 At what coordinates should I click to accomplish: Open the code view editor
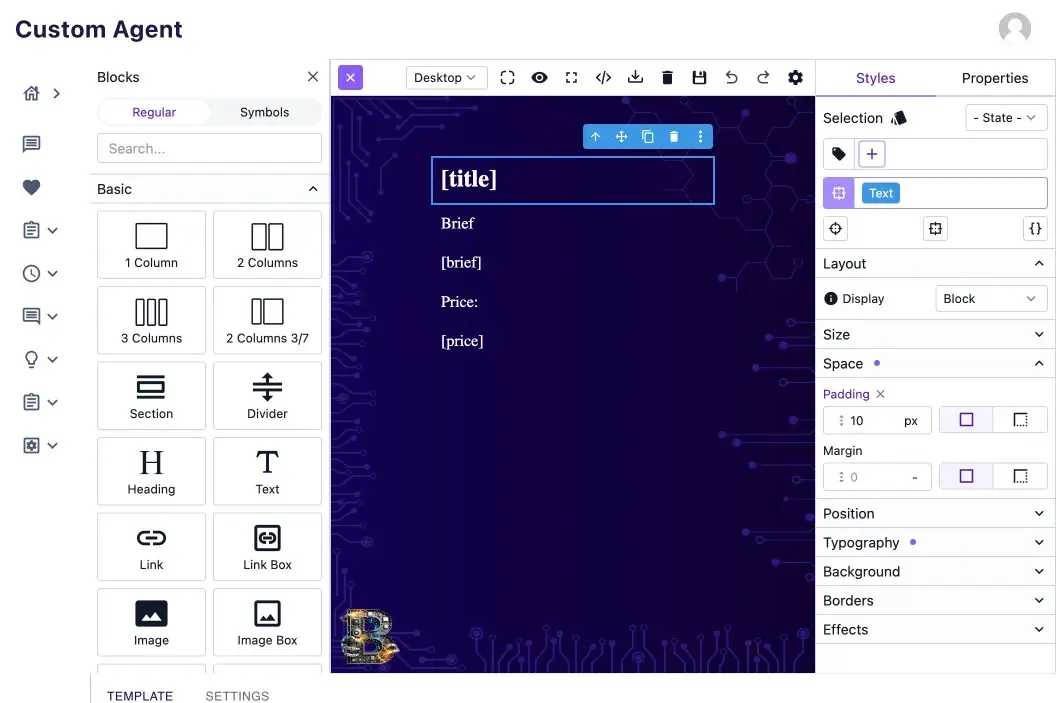(x=603, y=77)
